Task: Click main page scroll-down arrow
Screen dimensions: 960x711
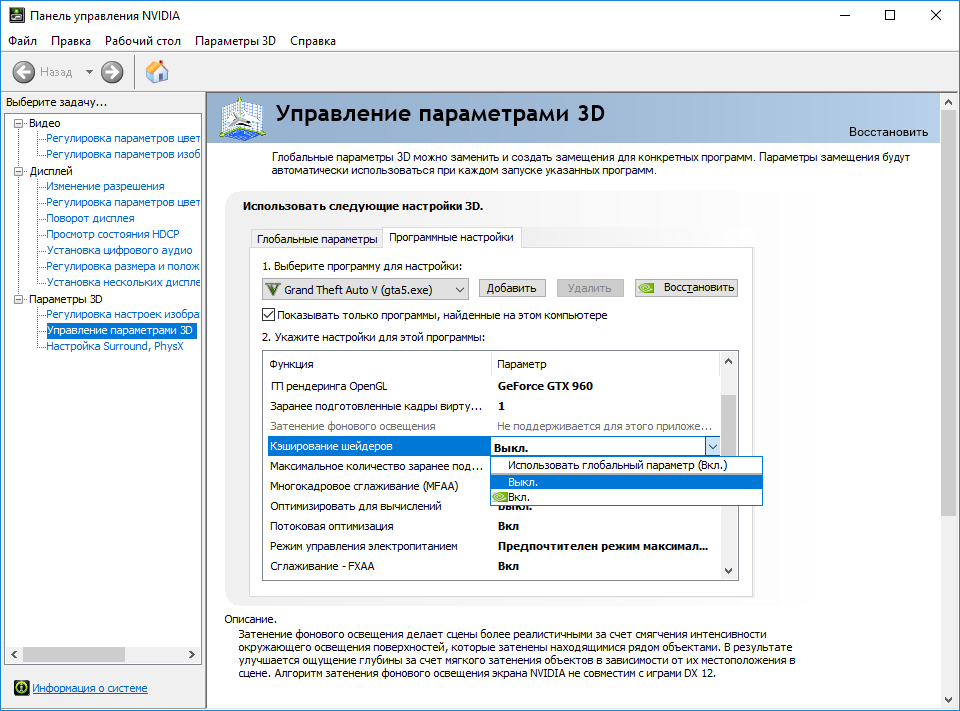Action: point(948,700)
